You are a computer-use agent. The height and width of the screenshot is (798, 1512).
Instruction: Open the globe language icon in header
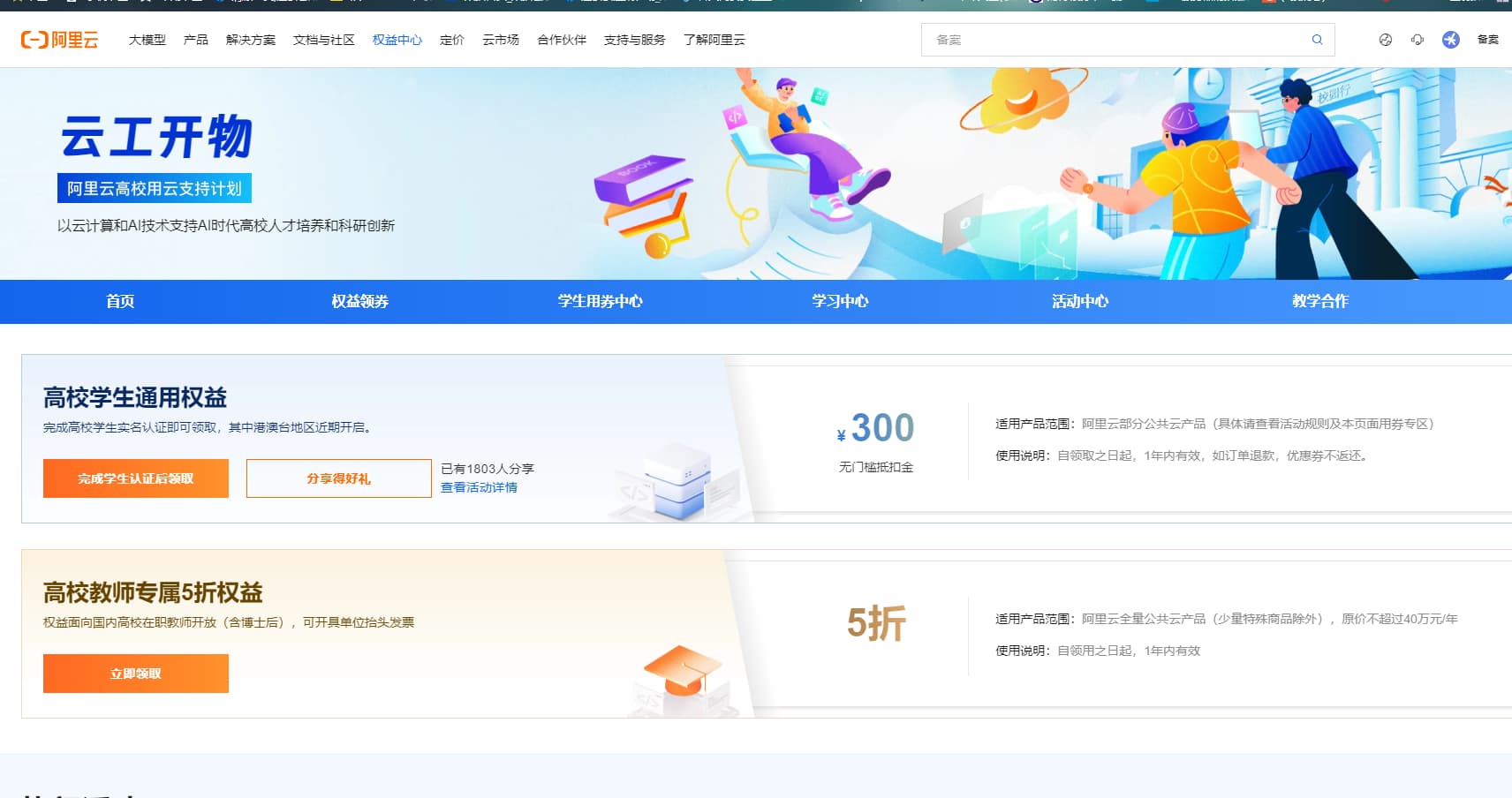pyautogui.click(x=1386, y=40)
